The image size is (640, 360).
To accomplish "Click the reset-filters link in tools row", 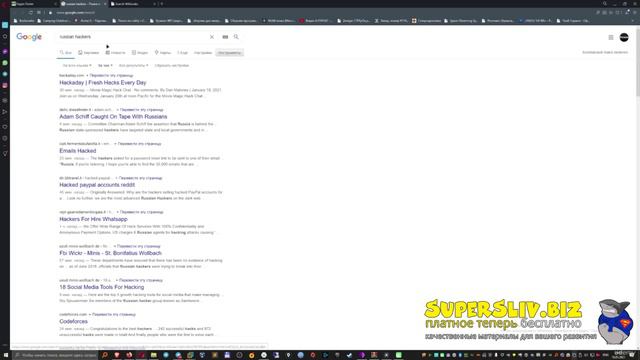I will coord(171,65).
